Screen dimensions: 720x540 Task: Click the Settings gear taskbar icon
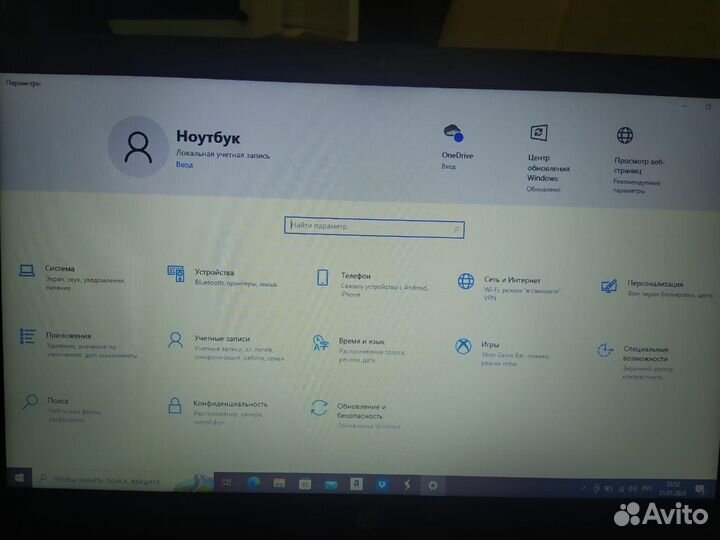(433, 485)
